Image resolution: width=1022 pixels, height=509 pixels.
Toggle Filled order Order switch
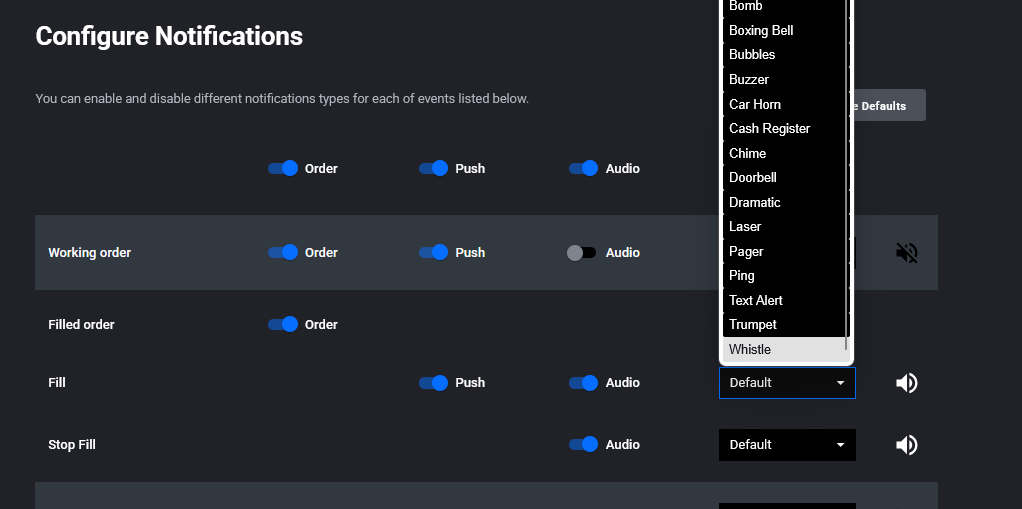coord(283,324)
